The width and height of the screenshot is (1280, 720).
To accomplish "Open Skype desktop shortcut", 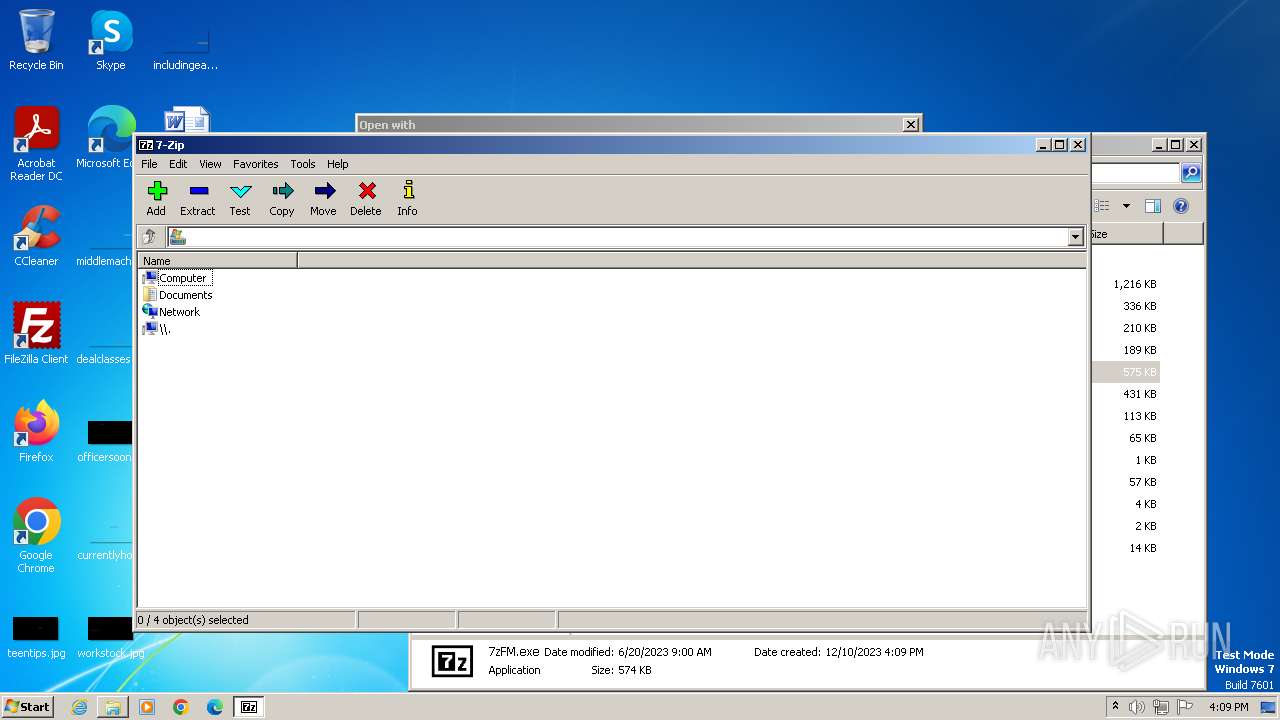I will (x=111, y=41).
